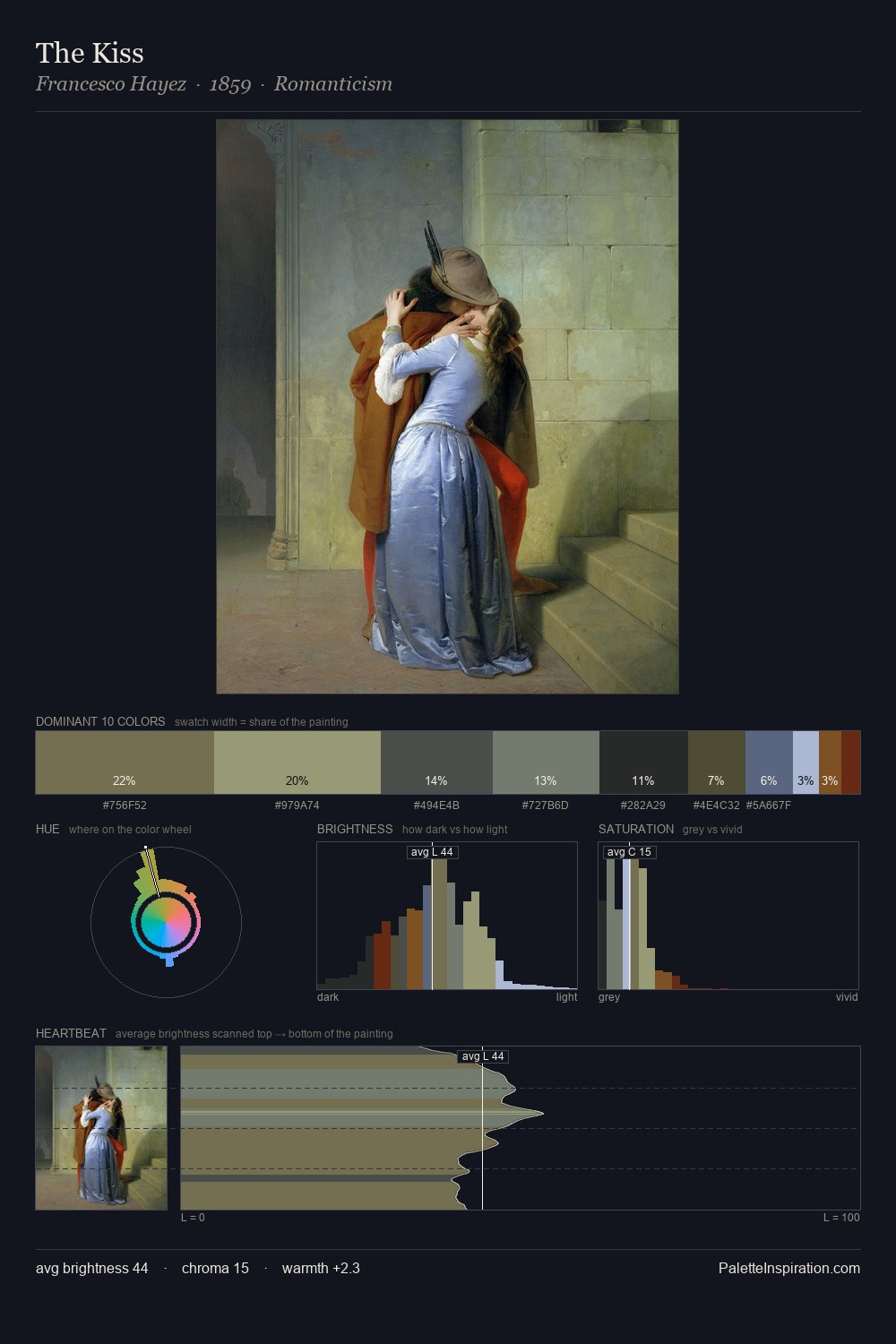Click the title 'The Kiss'
This screenshot has width=896, height=1344.
[90, 53]
